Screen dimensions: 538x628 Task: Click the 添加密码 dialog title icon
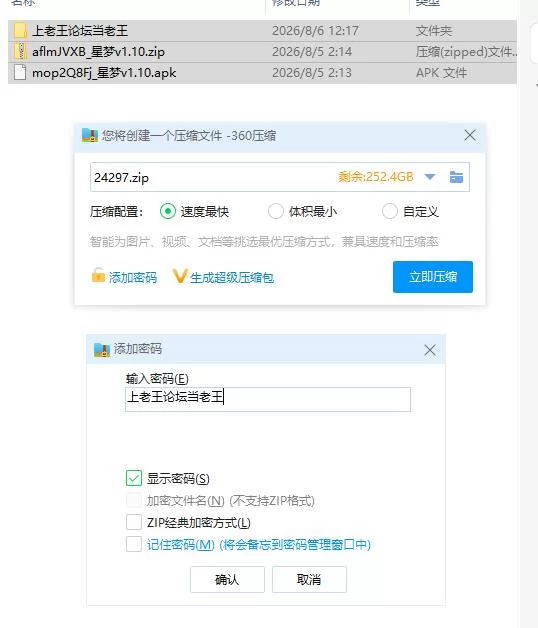[102, 349]
